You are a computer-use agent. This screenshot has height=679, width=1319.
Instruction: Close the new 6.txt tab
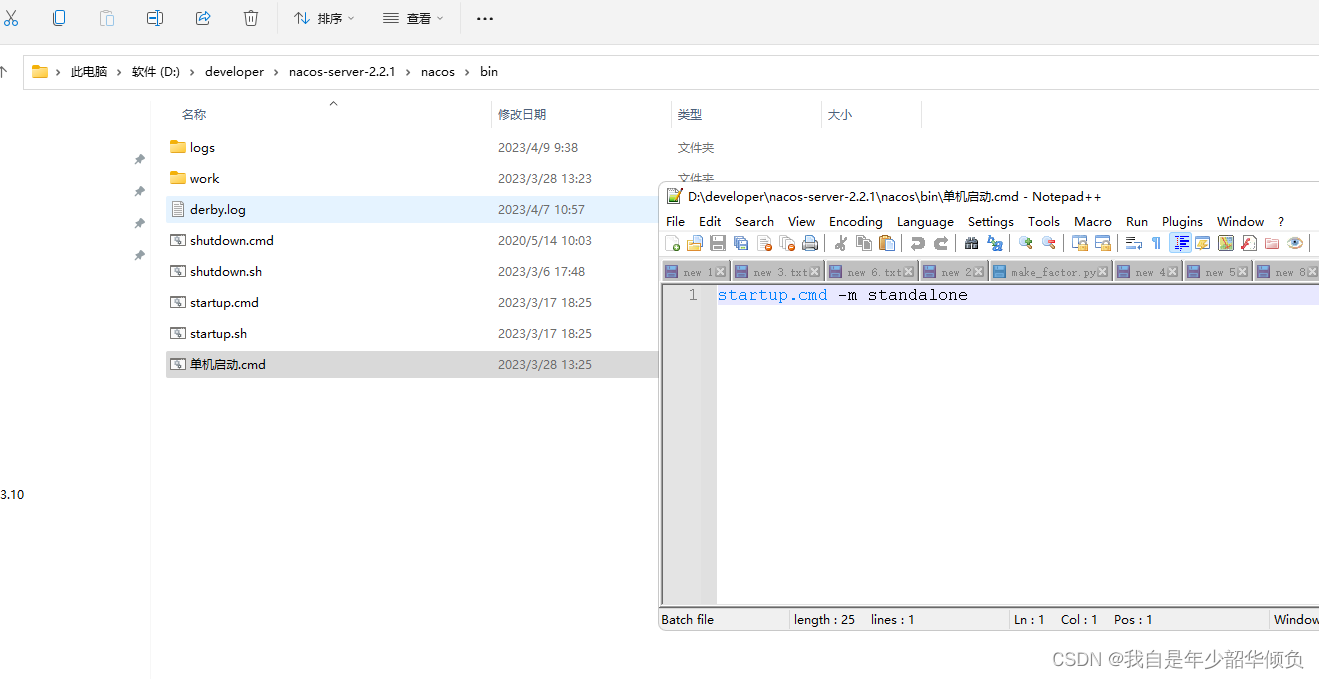pos(908,272)
